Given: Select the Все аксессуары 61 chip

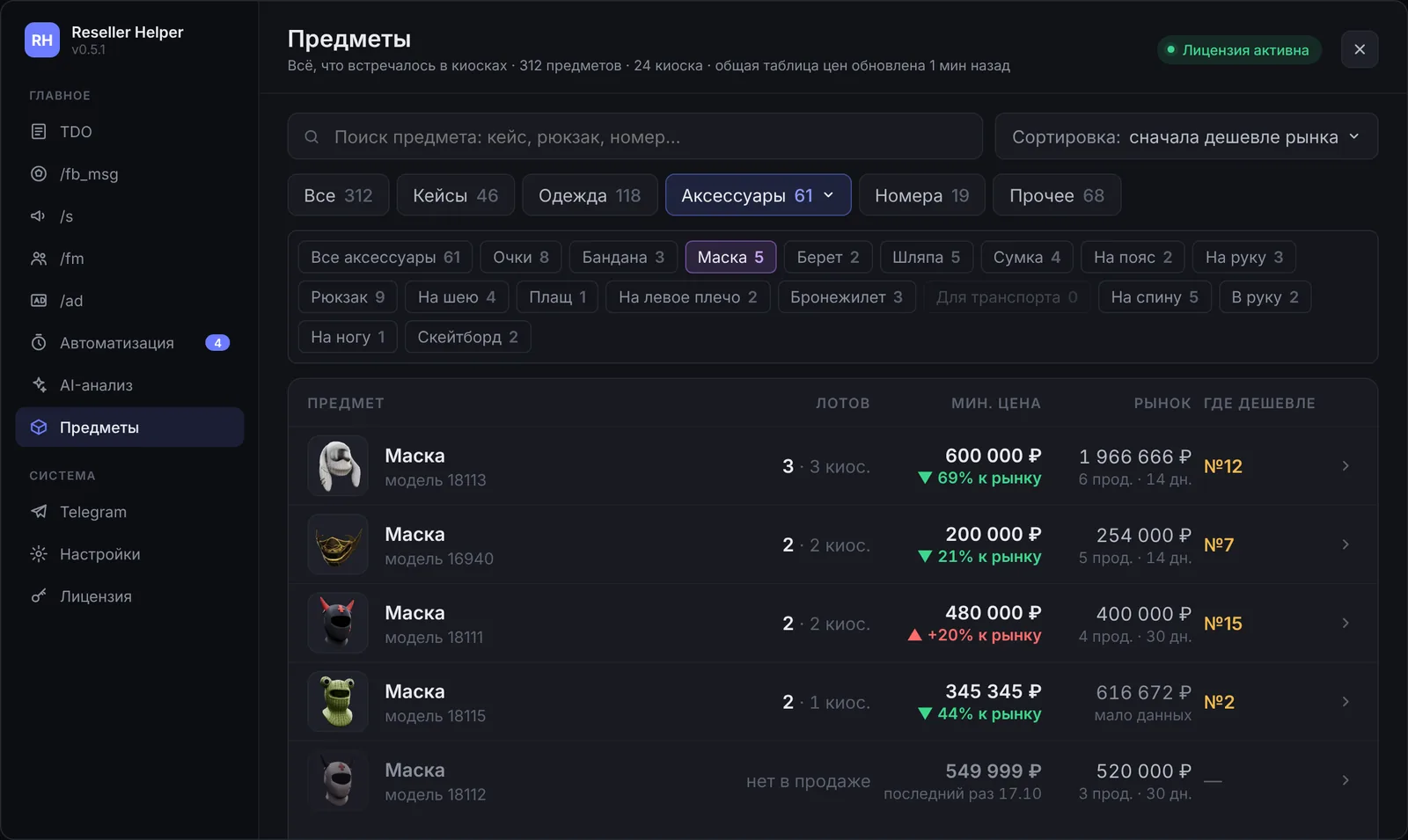Looking at the screenshot, I should pyautogui.click(x=385, y=257).
